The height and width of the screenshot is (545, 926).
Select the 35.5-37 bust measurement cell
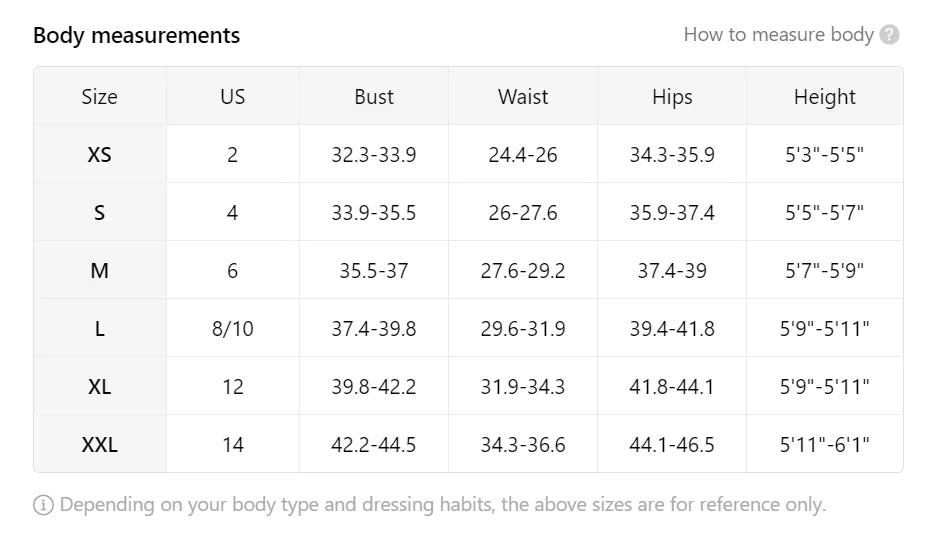[374, 271]
